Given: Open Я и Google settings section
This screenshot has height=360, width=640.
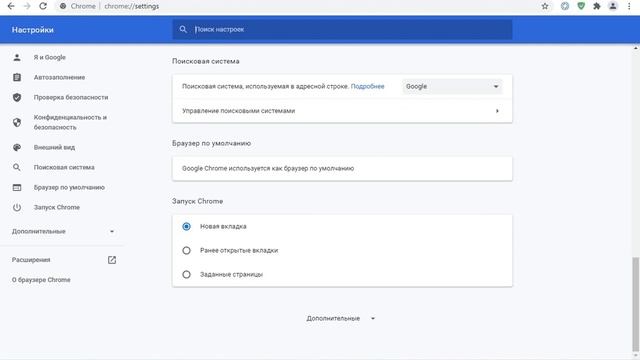Looking at the screenshot, I should click(49, 57).
